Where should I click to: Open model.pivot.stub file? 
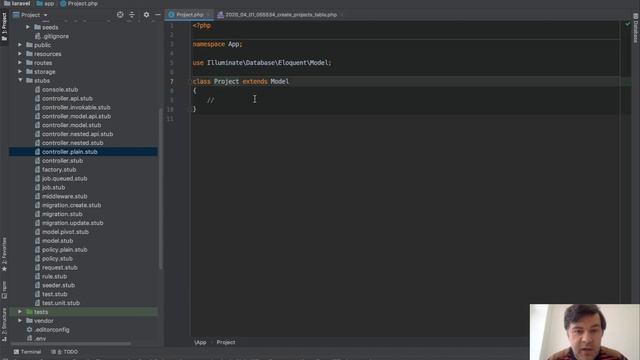point(65,232)
